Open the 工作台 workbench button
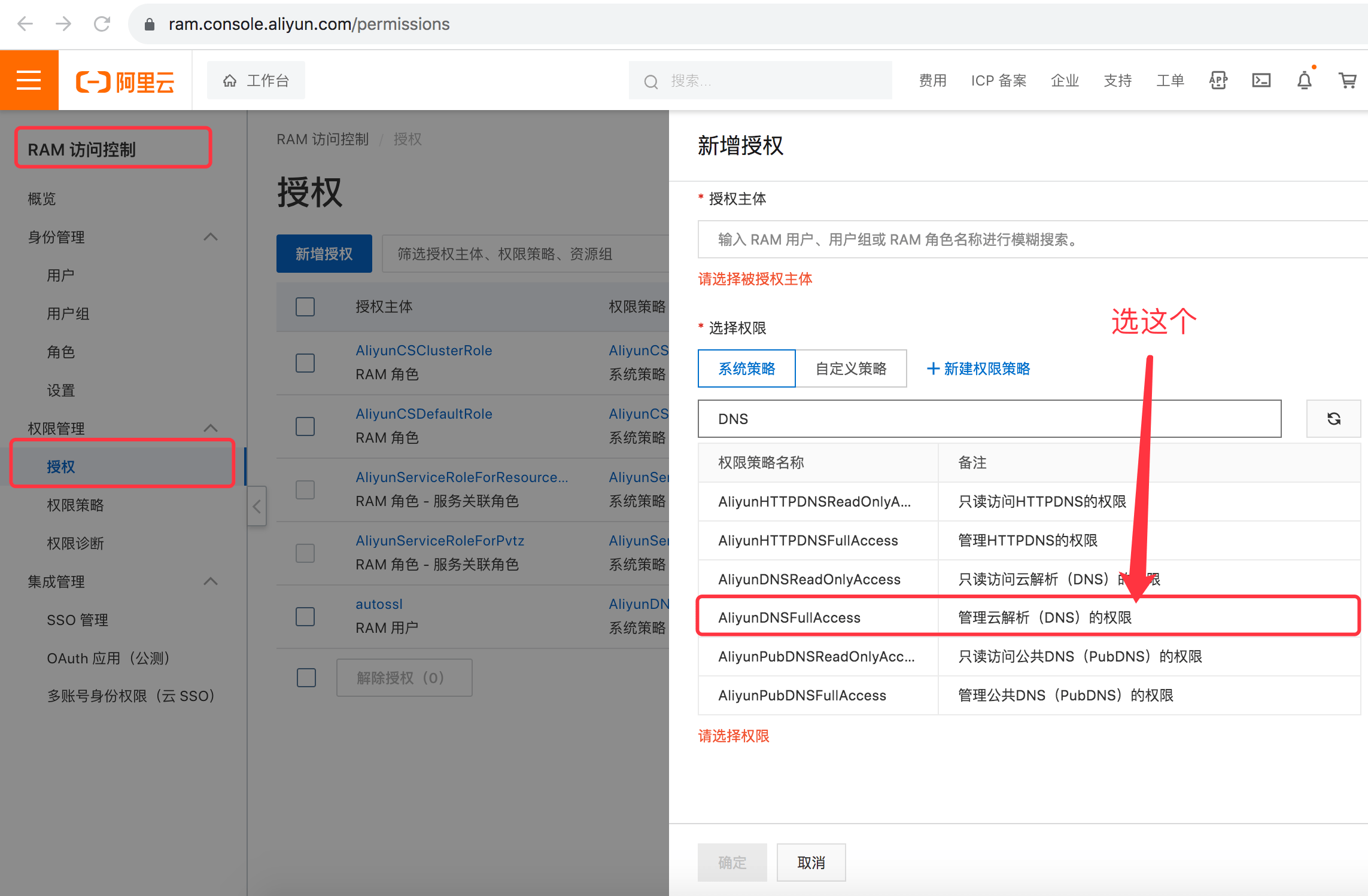The image size is (1368, 896). [x=256, y=80]
